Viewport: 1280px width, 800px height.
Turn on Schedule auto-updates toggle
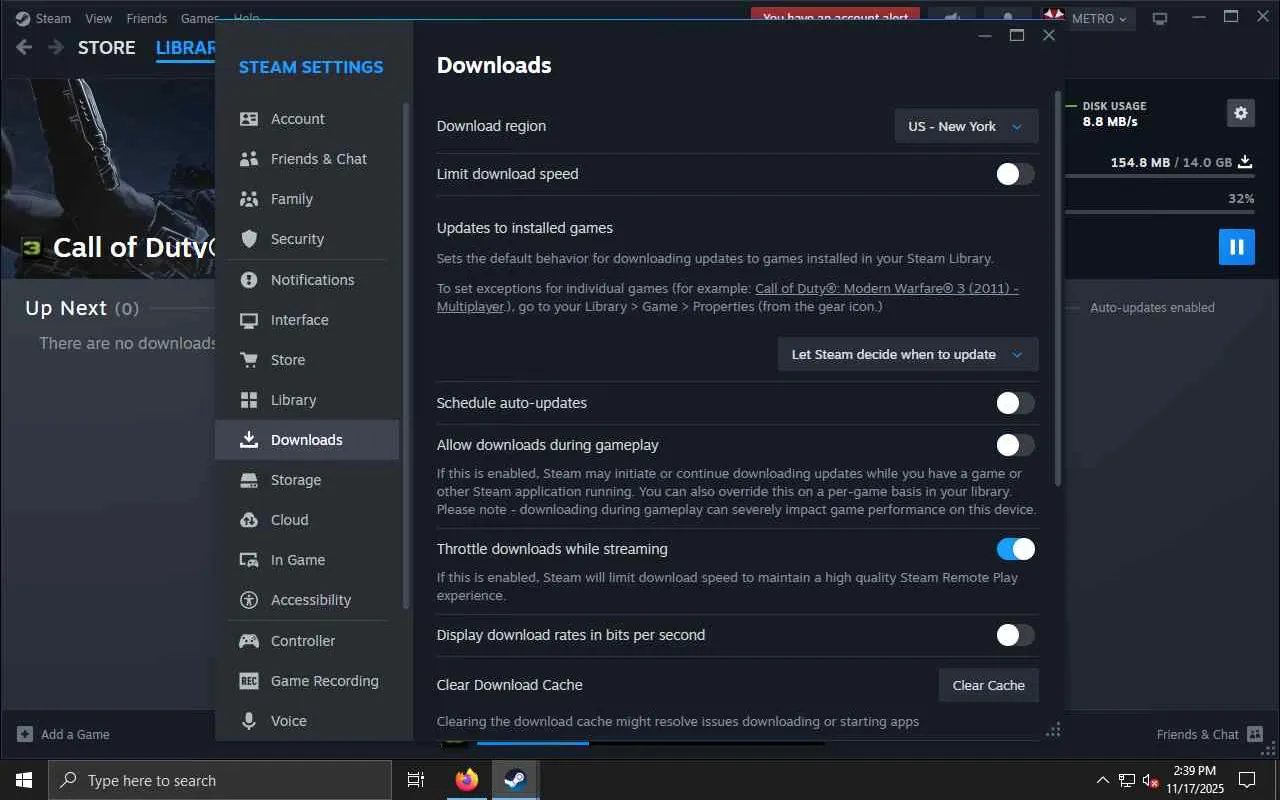pos(1015,403)
